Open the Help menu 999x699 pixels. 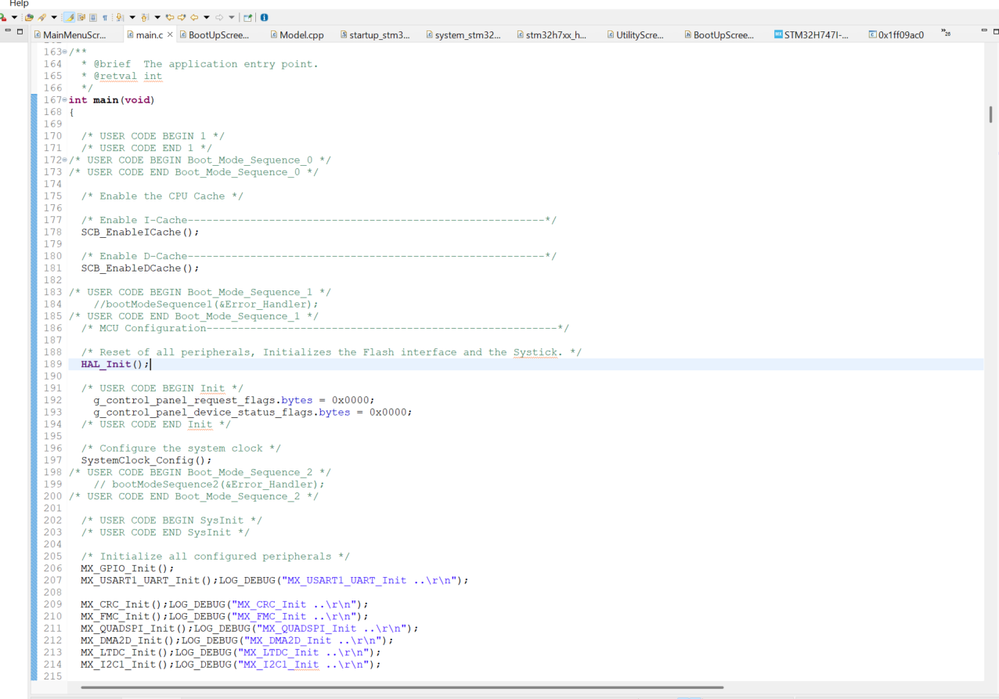pyautogui.click(x=18, y=3)
